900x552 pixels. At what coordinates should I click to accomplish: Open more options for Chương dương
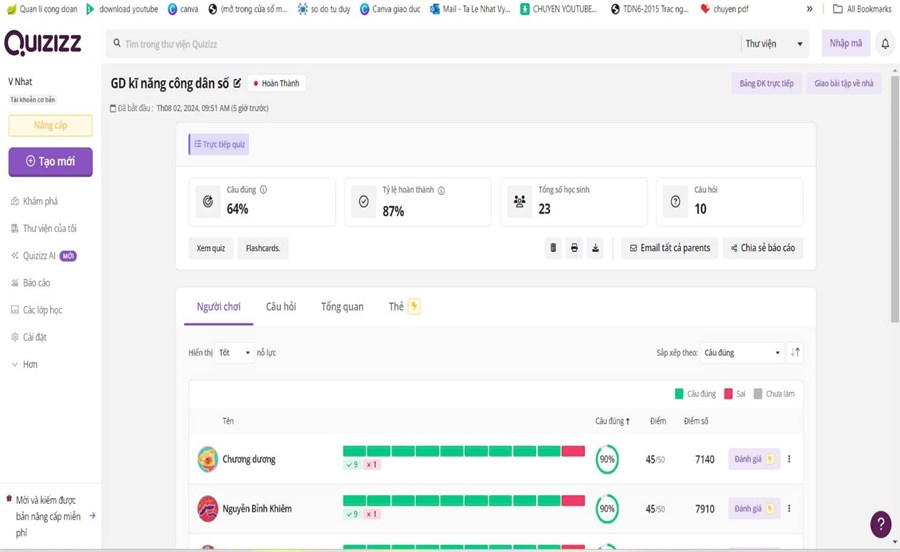click(789, 459)
